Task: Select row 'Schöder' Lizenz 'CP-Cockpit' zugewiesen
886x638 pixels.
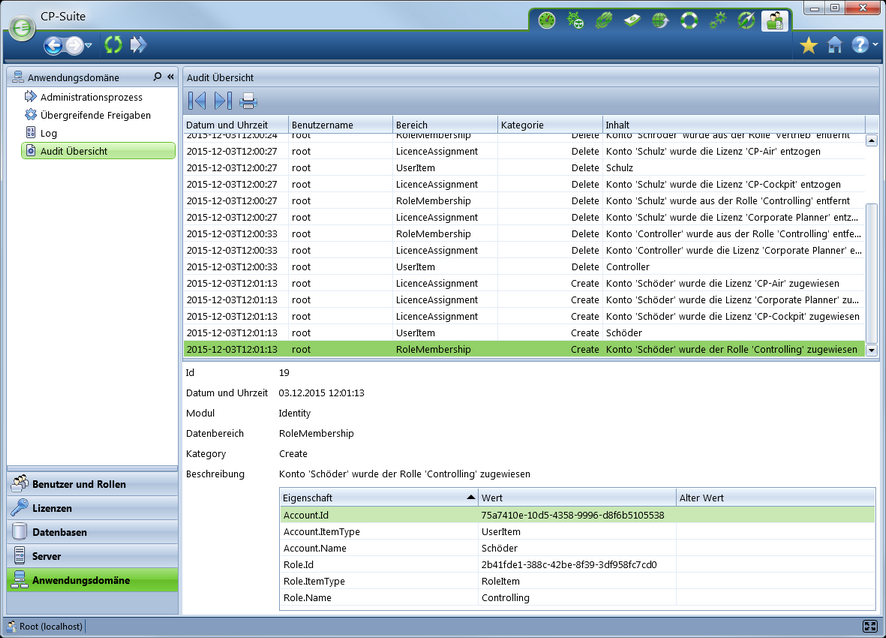Action: pos(524,316)
